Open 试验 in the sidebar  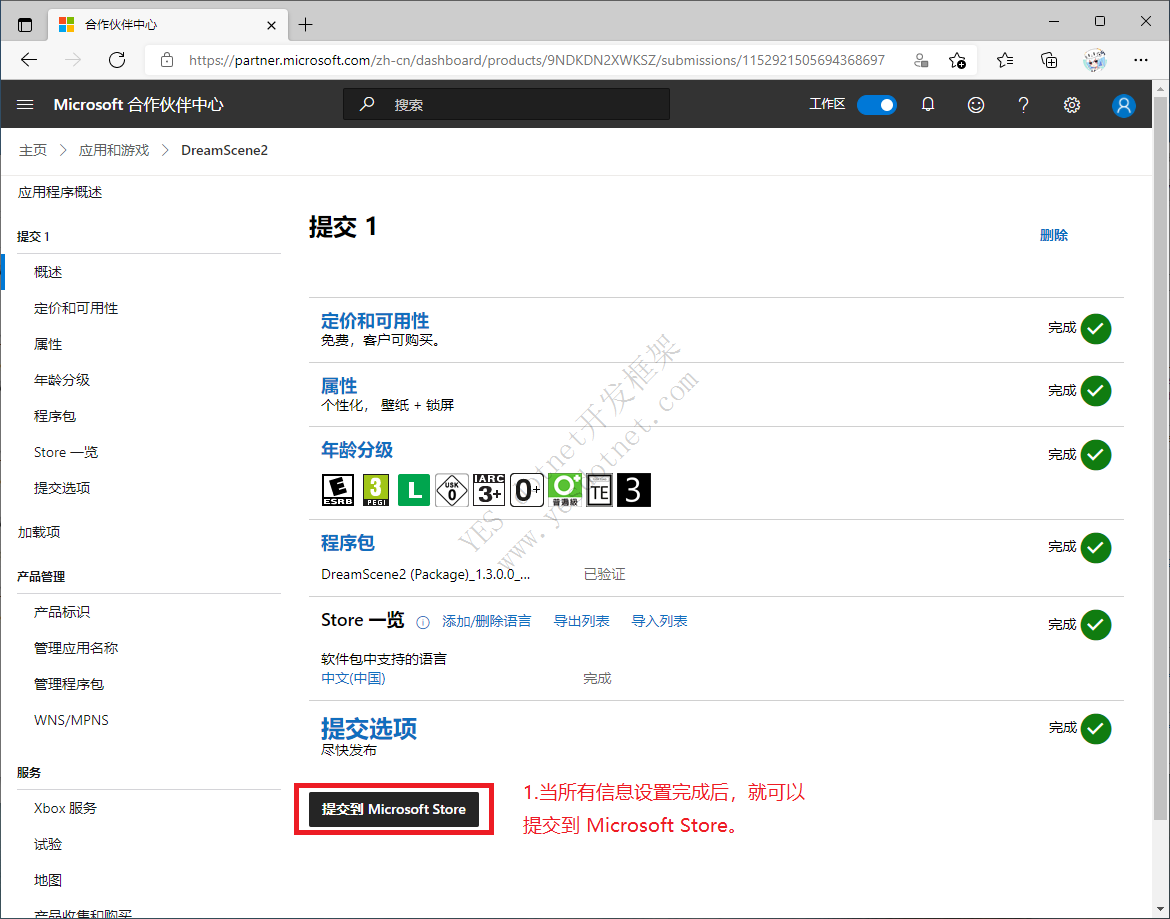48,844
